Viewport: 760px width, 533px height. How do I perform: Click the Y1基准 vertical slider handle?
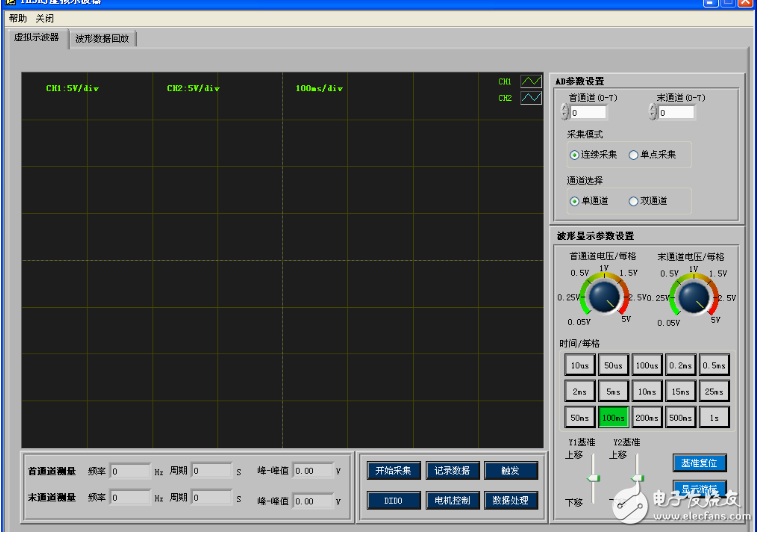[x=593, y=479]
